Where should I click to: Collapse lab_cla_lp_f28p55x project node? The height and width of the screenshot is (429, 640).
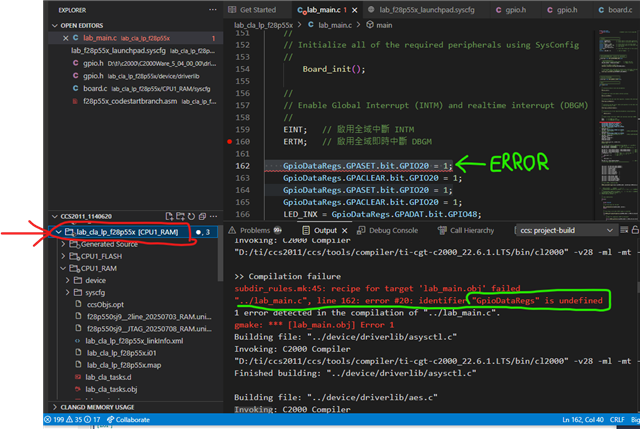point(59,232)
